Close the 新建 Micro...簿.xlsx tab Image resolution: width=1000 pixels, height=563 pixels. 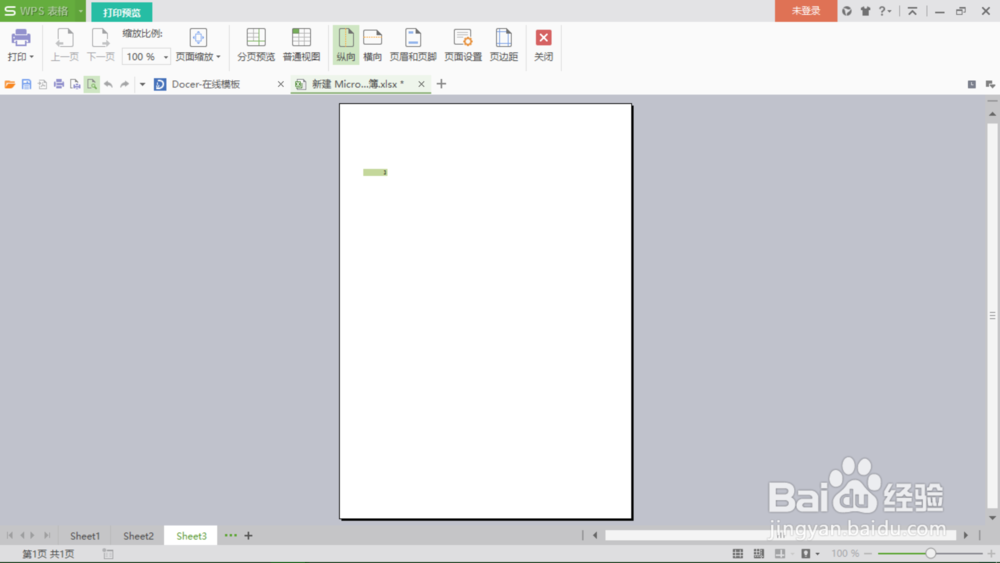pyautogui.click(x=421, y=84)
